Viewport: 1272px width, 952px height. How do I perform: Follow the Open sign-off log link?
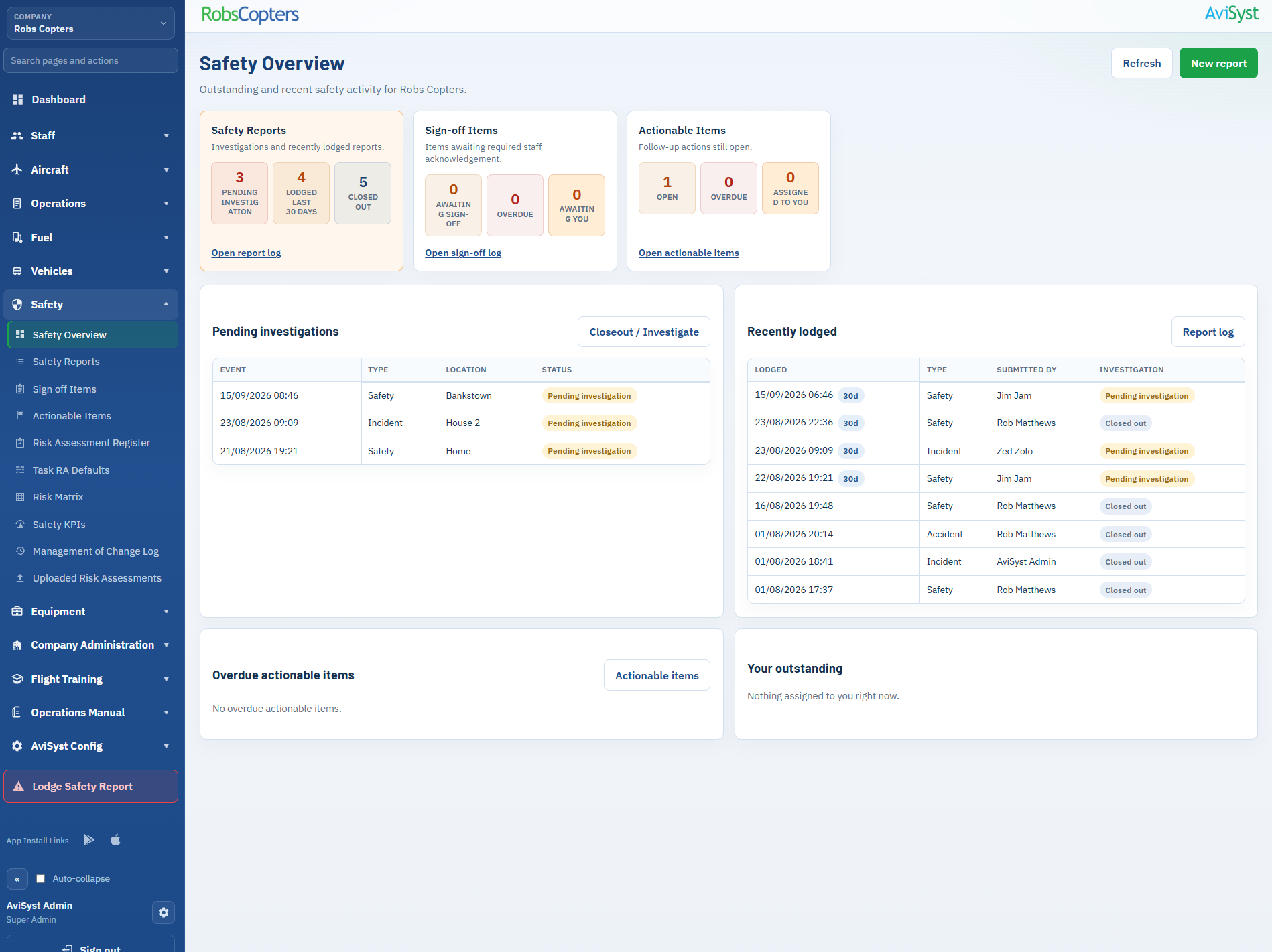click(x=463, y=253)
